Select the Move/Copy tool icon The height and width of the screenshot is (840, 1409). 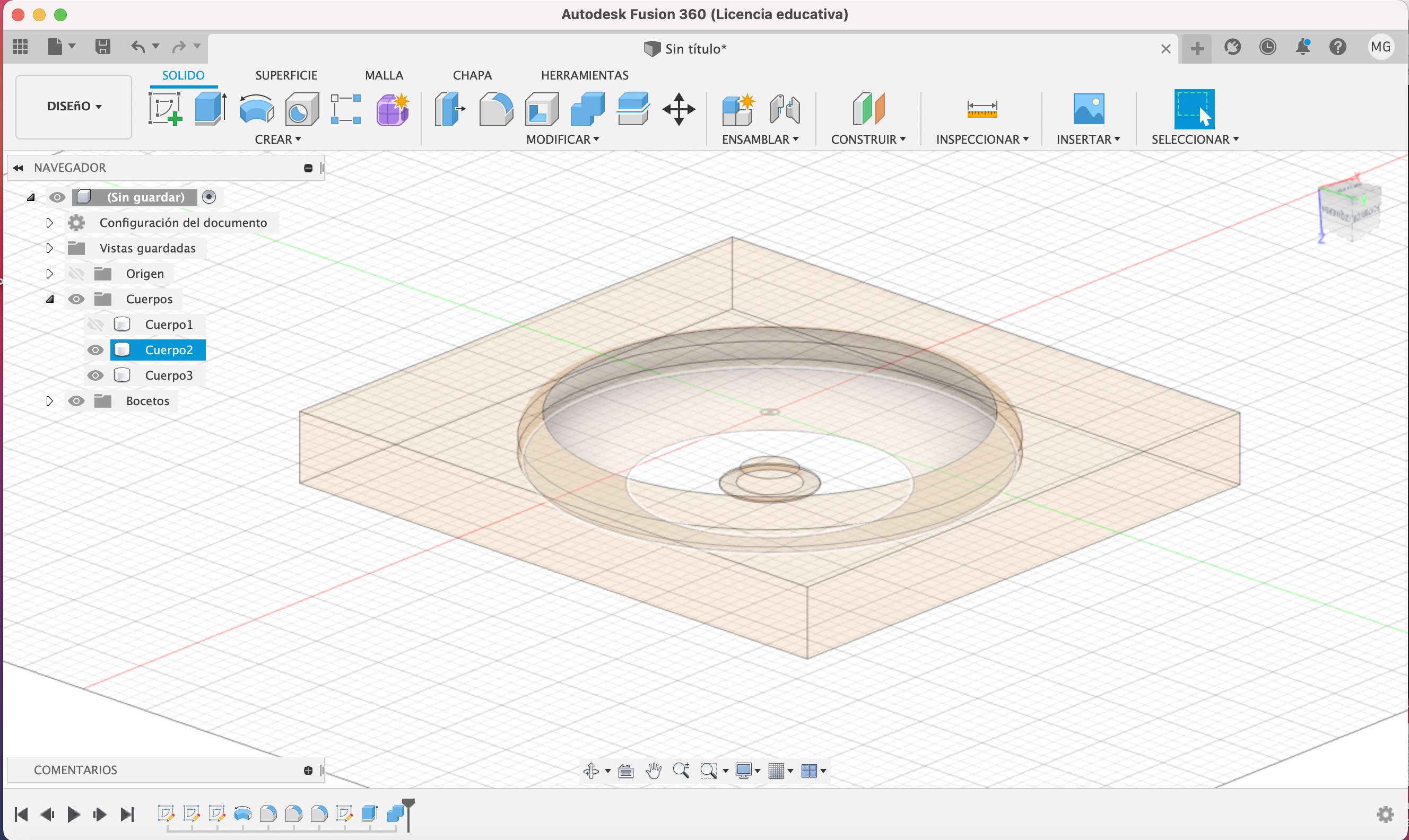(679, 109)
